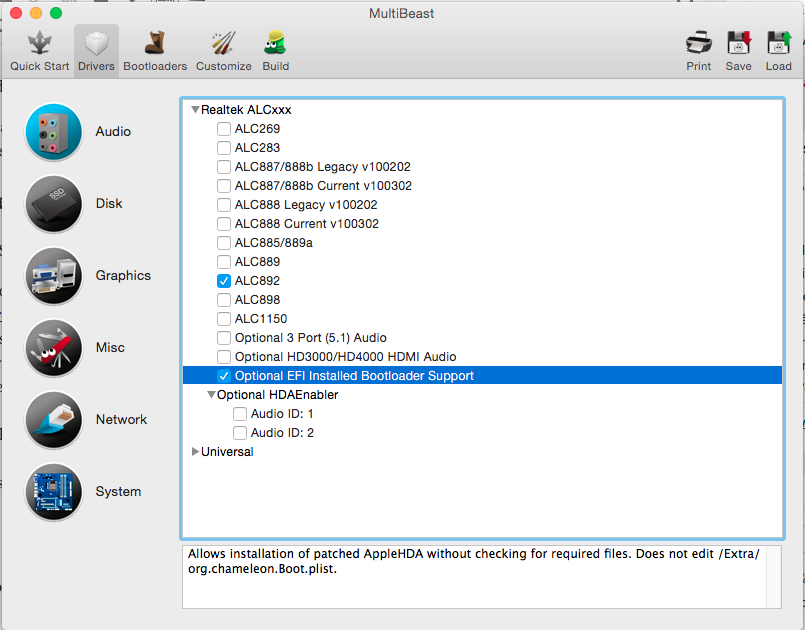Enable Optional 3 Port (5.1) Audio checkbox
The image size is (805, 630).
[x=224, y=338]
